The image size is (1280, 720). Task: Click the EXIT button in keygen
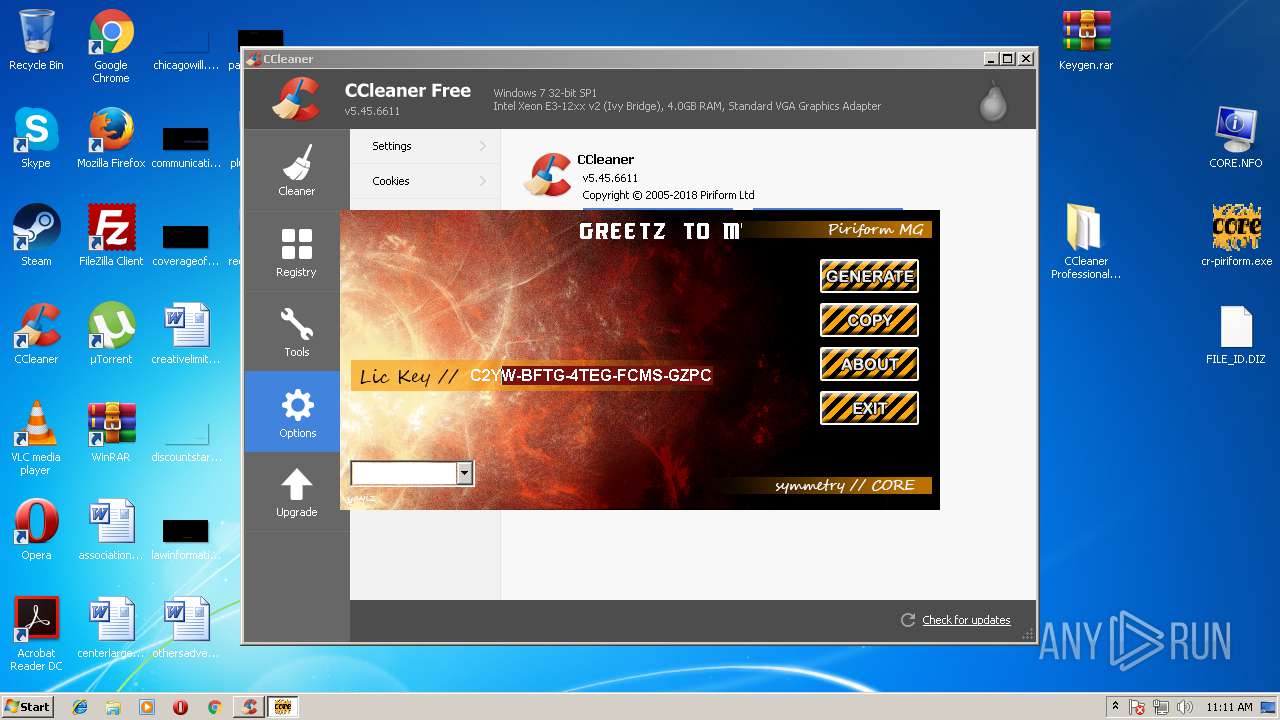[x=869, y=408]
